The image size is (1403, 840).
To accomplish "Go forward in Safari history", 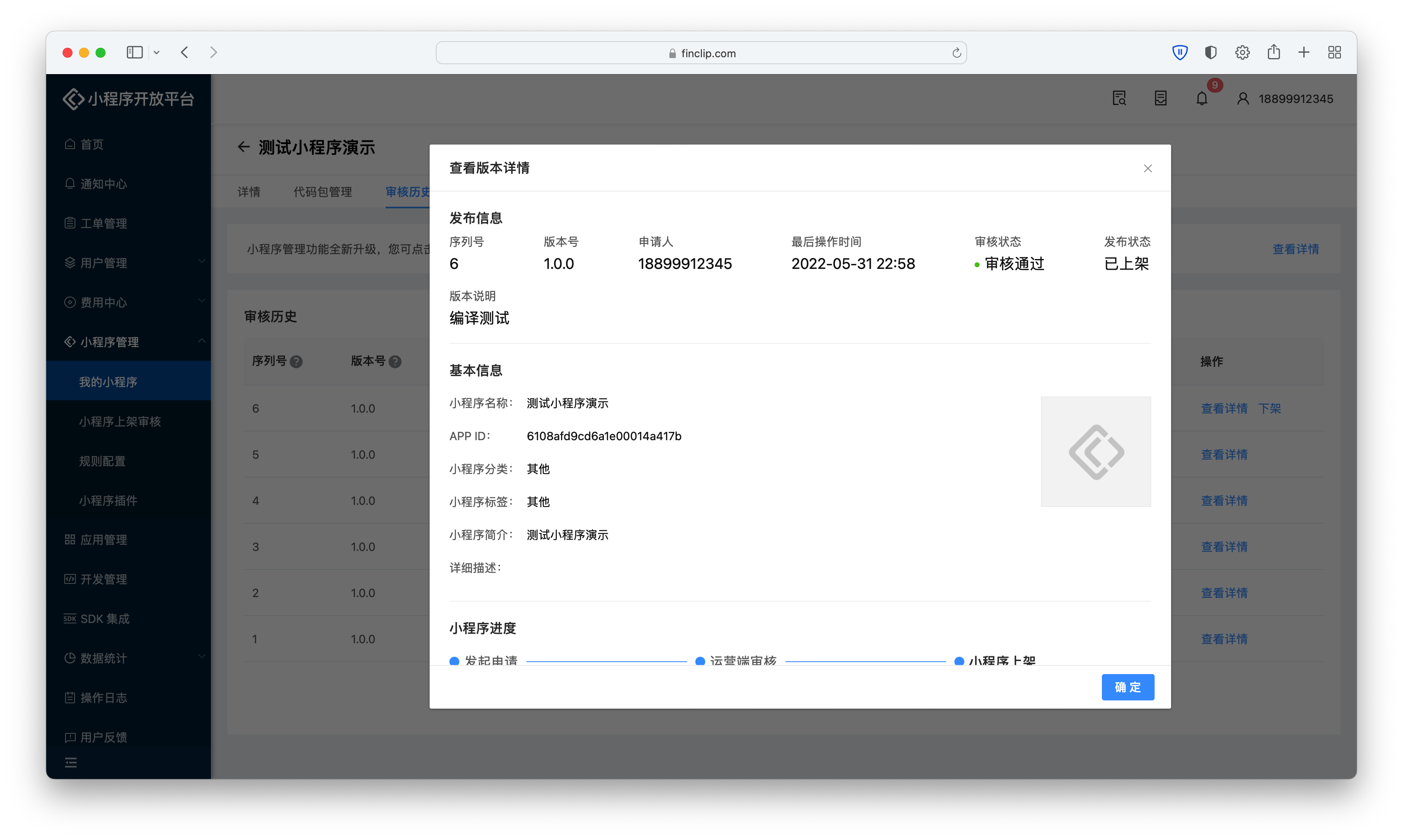I will [213, 52].
